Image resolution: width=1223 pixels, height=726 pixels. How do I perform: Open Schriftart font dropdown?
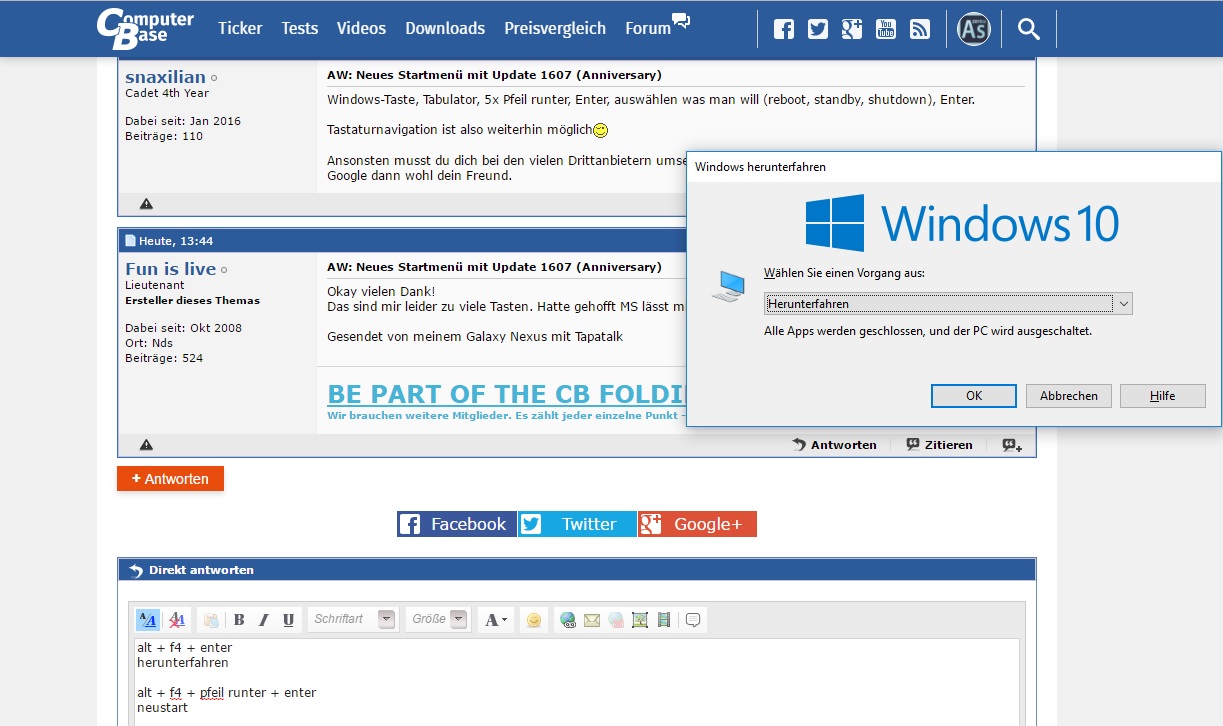pyautogui.click(x=353, y=620)
